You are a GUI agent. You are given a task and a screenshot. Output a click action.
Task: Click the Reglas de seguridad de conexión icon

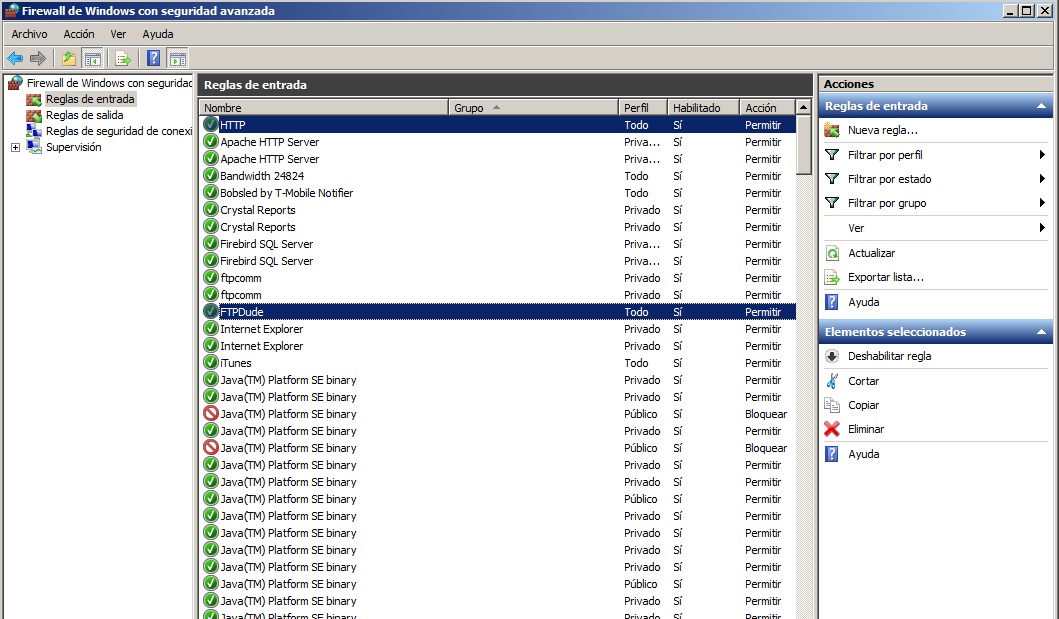tap(34, 131)
